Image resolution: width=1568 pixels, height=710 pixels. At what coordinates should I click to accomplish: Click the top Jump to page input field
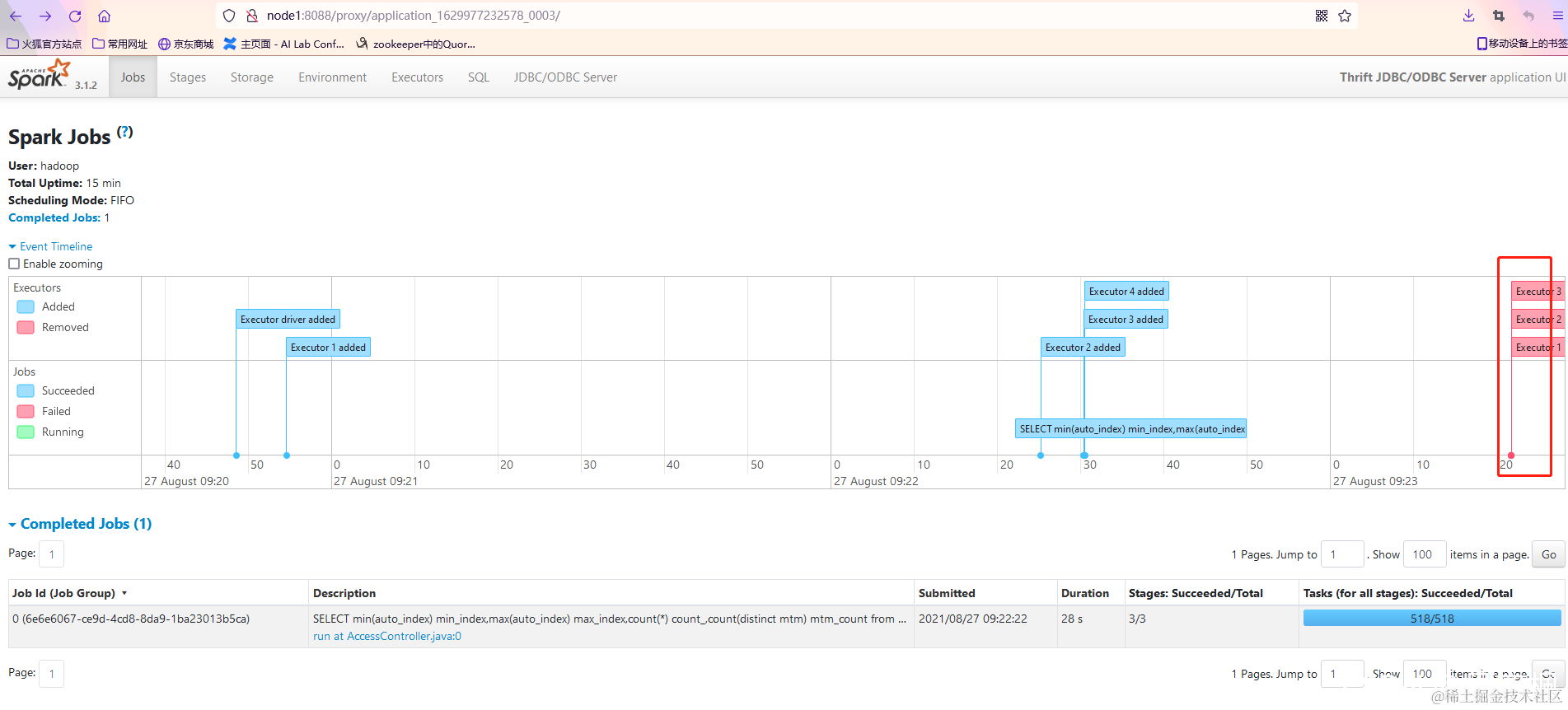[x=1342, y=554]
